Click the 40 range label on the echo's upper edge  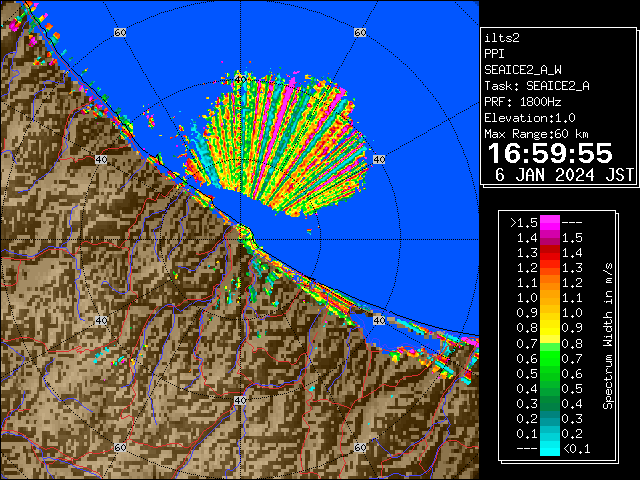point(240,79)
